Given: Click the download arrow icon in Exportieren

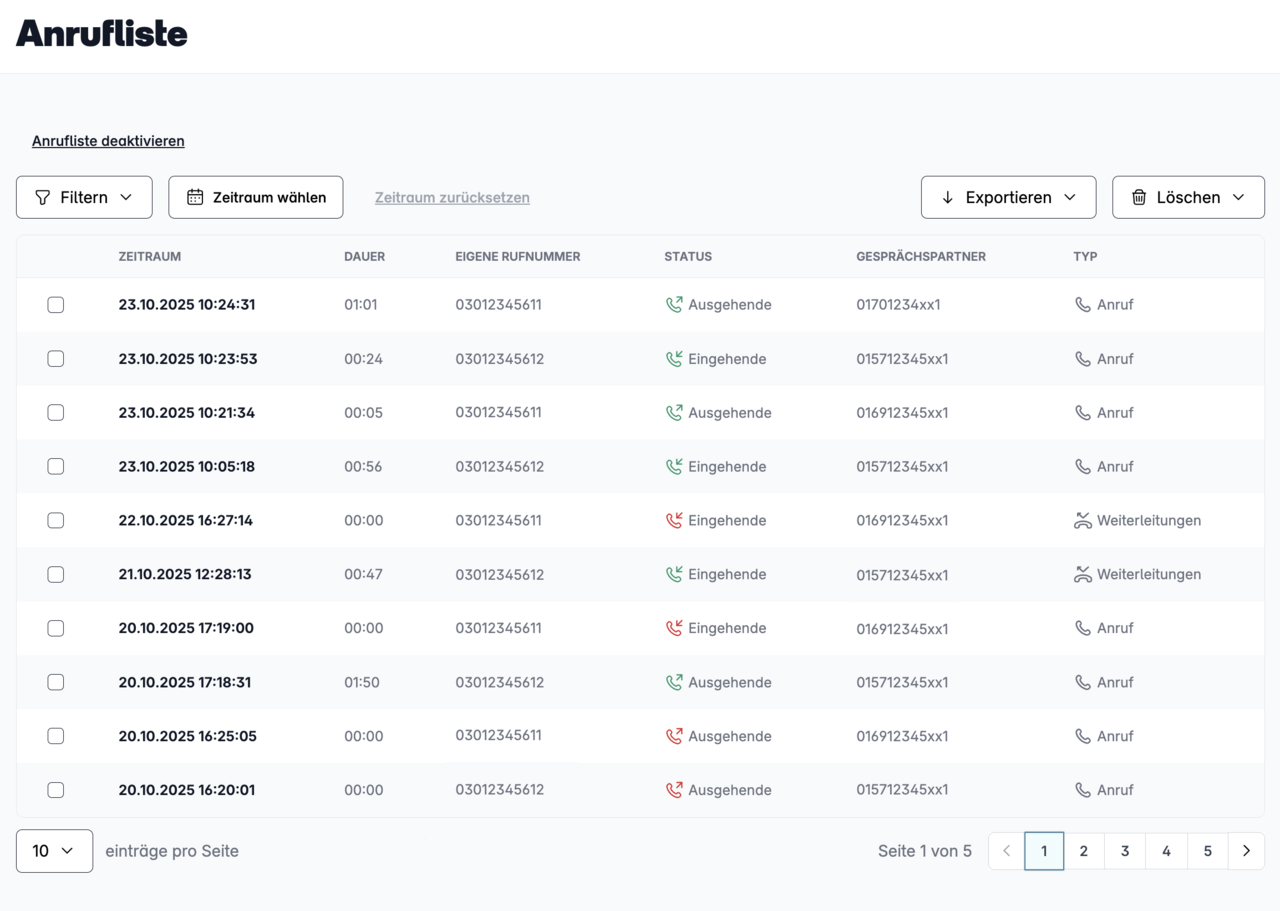Looking at the screenshot, I should point(947,198).
